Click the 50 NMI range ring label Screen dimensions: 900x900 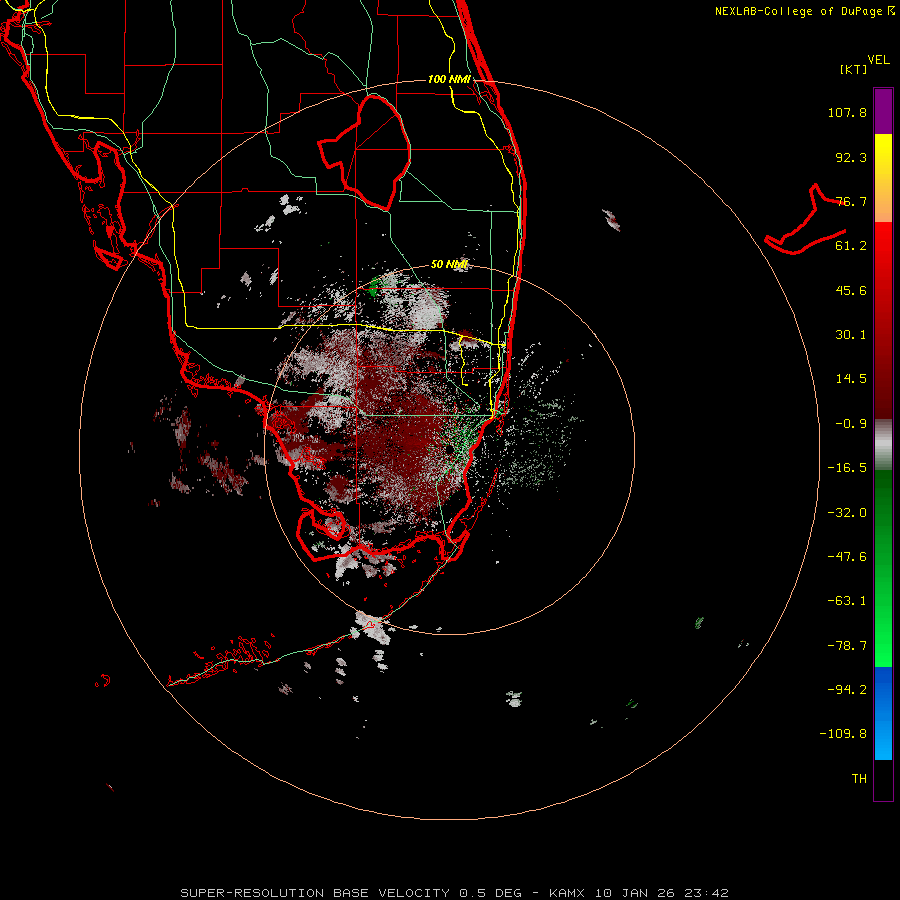coord(449,265)
